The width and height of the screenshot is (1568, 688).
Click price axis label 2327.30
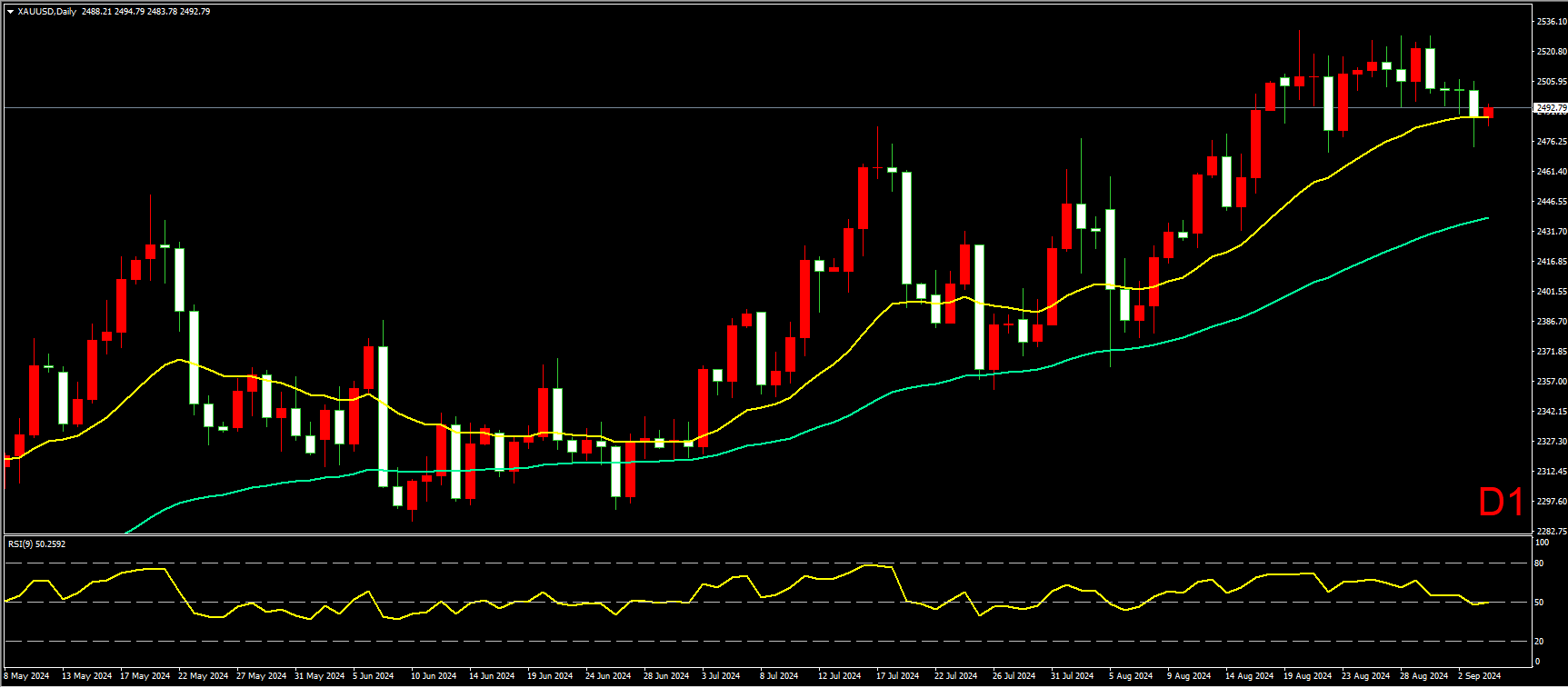1552,442
